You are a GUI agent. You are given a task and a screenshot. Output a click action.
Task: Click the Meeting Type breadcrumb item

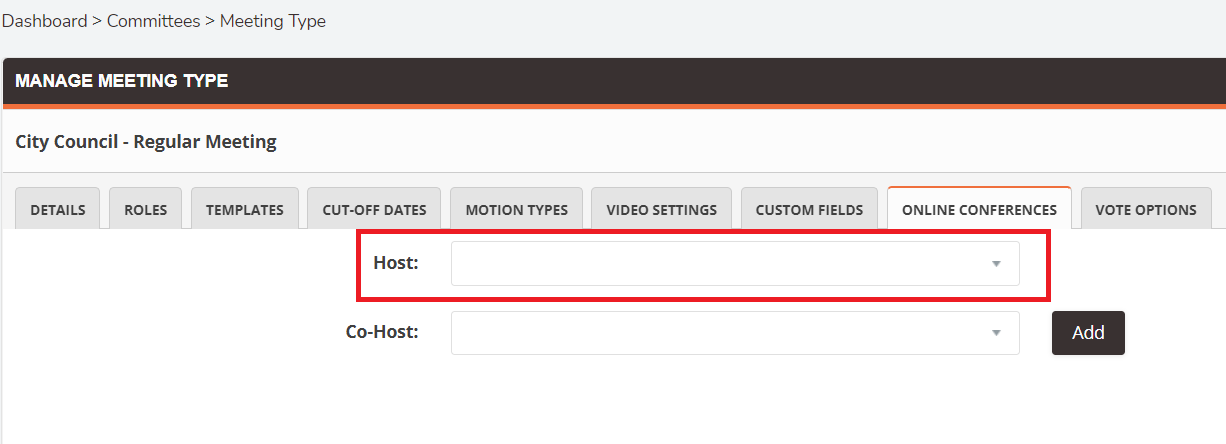(273, 21)
